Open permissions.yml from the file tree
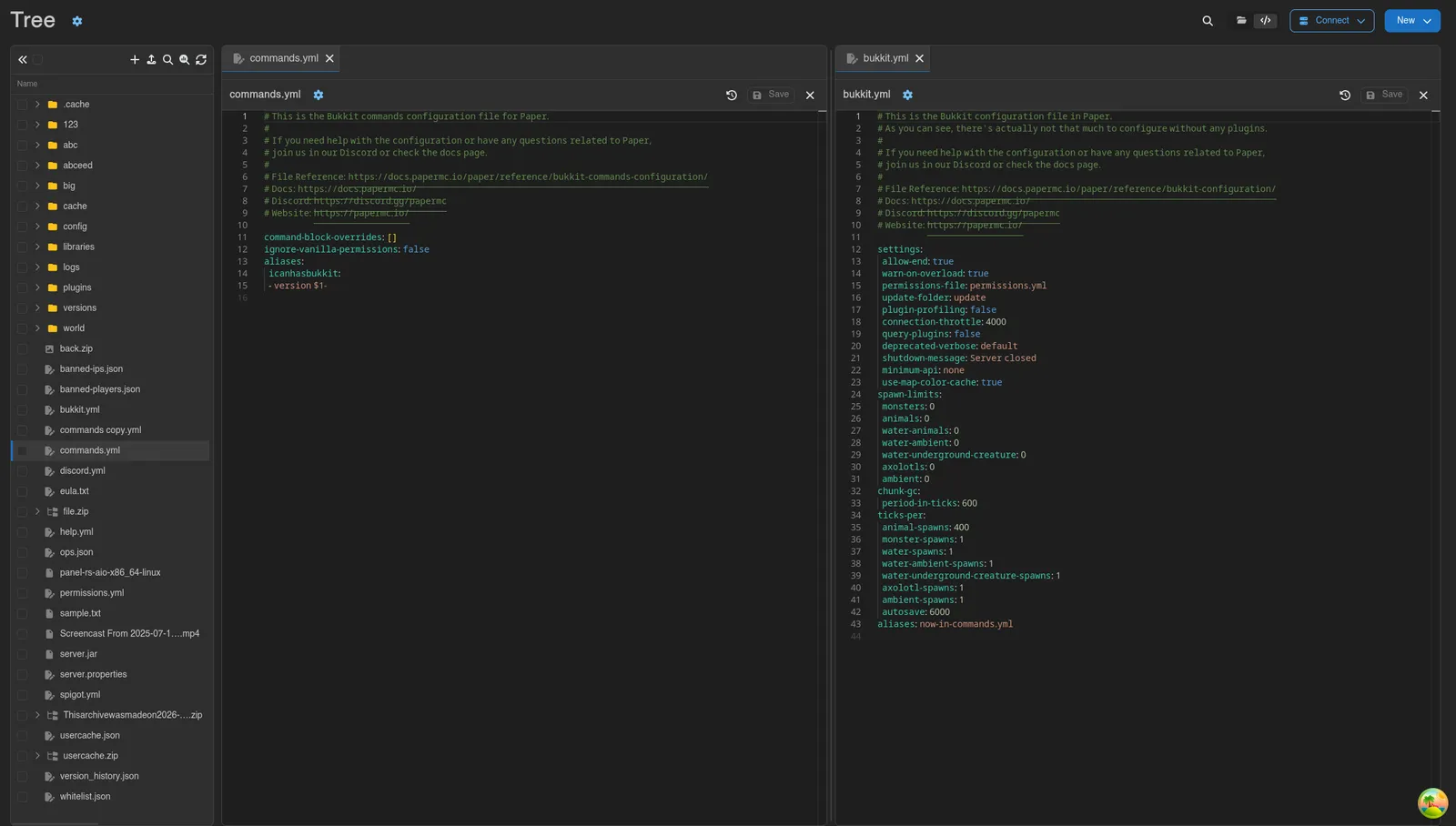Viewport: 1456px width, 826px height. coord(92,593)
